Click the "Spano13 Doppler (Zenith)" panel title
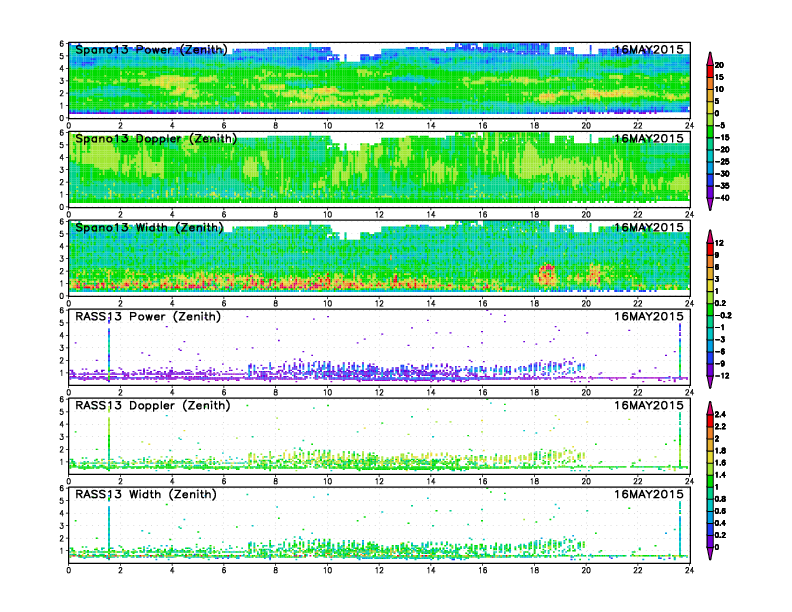The width and height of the screenshot is (792, 612). coord(156,138)
